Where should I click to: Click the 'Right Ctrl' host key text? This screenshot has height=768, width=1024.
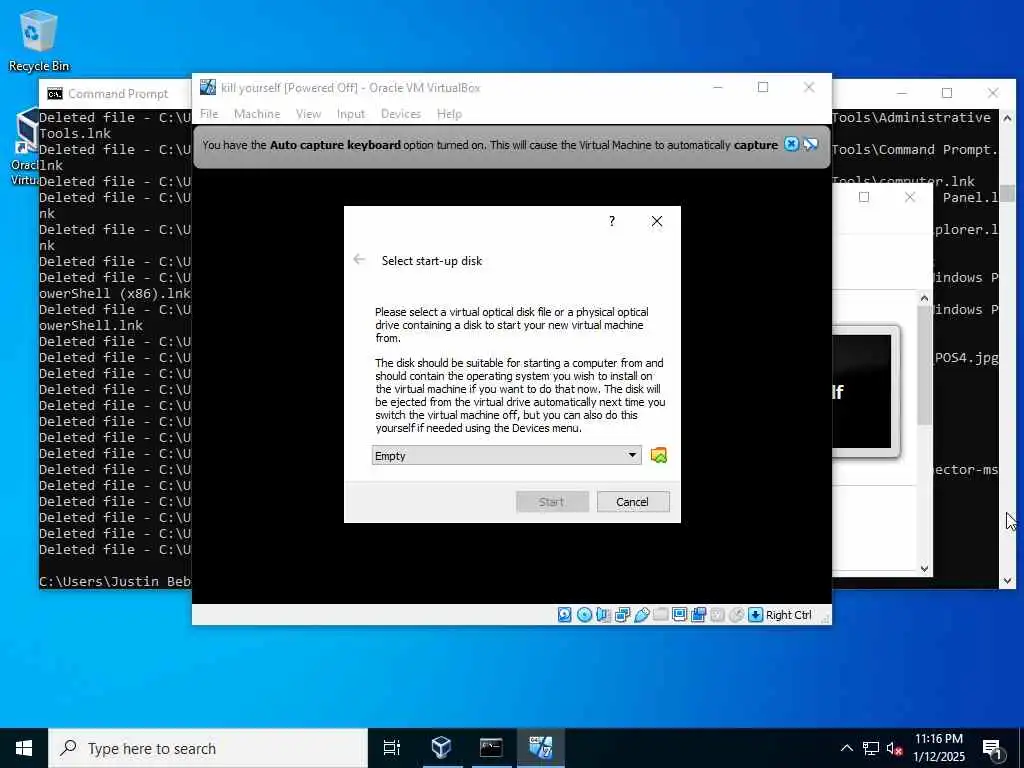(x=788, y=615)
